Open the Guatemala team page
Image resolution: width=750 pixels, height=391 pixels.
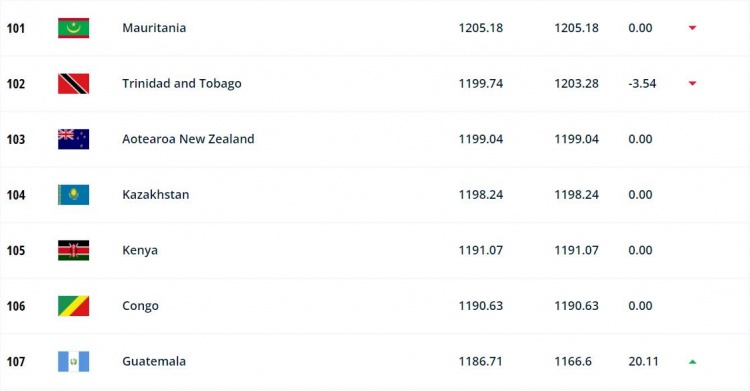[154, 361]
